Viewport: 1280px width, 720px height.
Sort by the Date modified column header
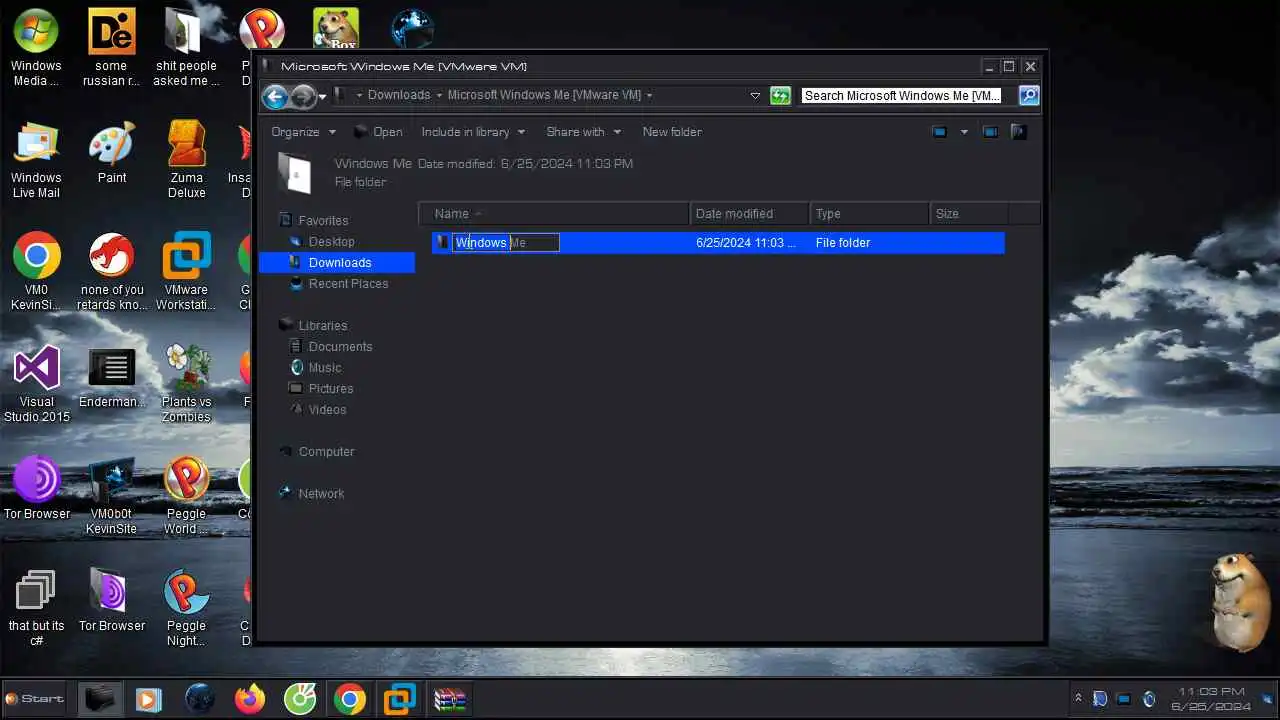coord(750,213)
